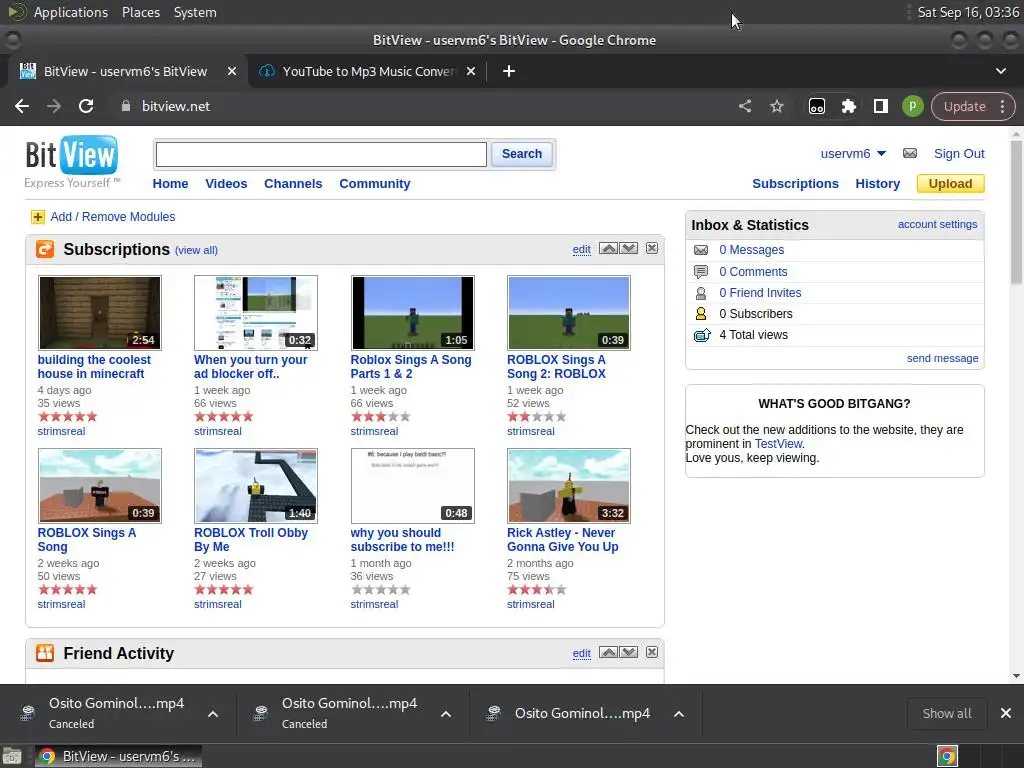Open the mail envelope icon next to uservm6

coord(910,153)
